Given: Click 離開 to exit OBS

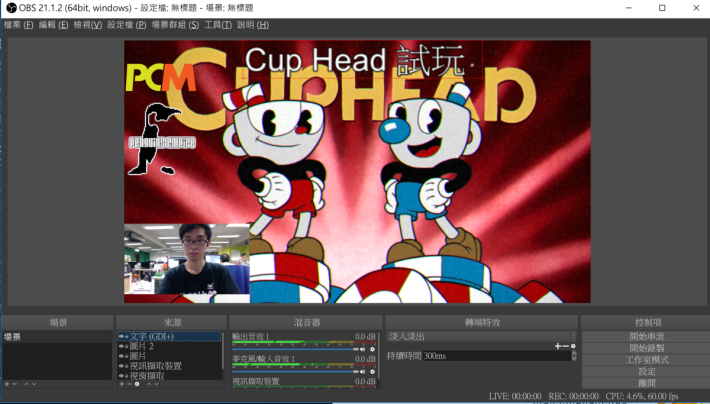Looking at the screenshot, I should point(647,383).
